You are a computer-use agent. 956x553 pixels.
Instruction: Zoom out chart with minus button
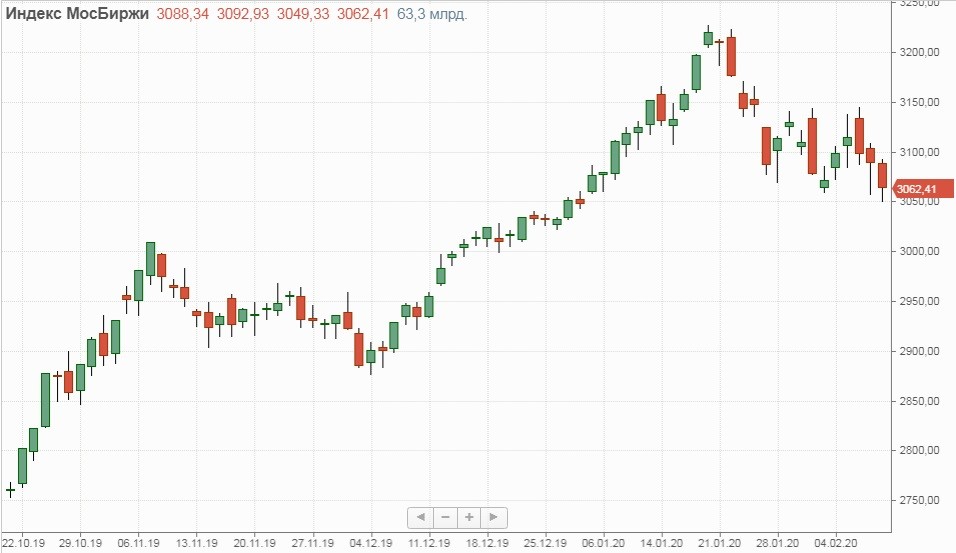pos(445,518)
